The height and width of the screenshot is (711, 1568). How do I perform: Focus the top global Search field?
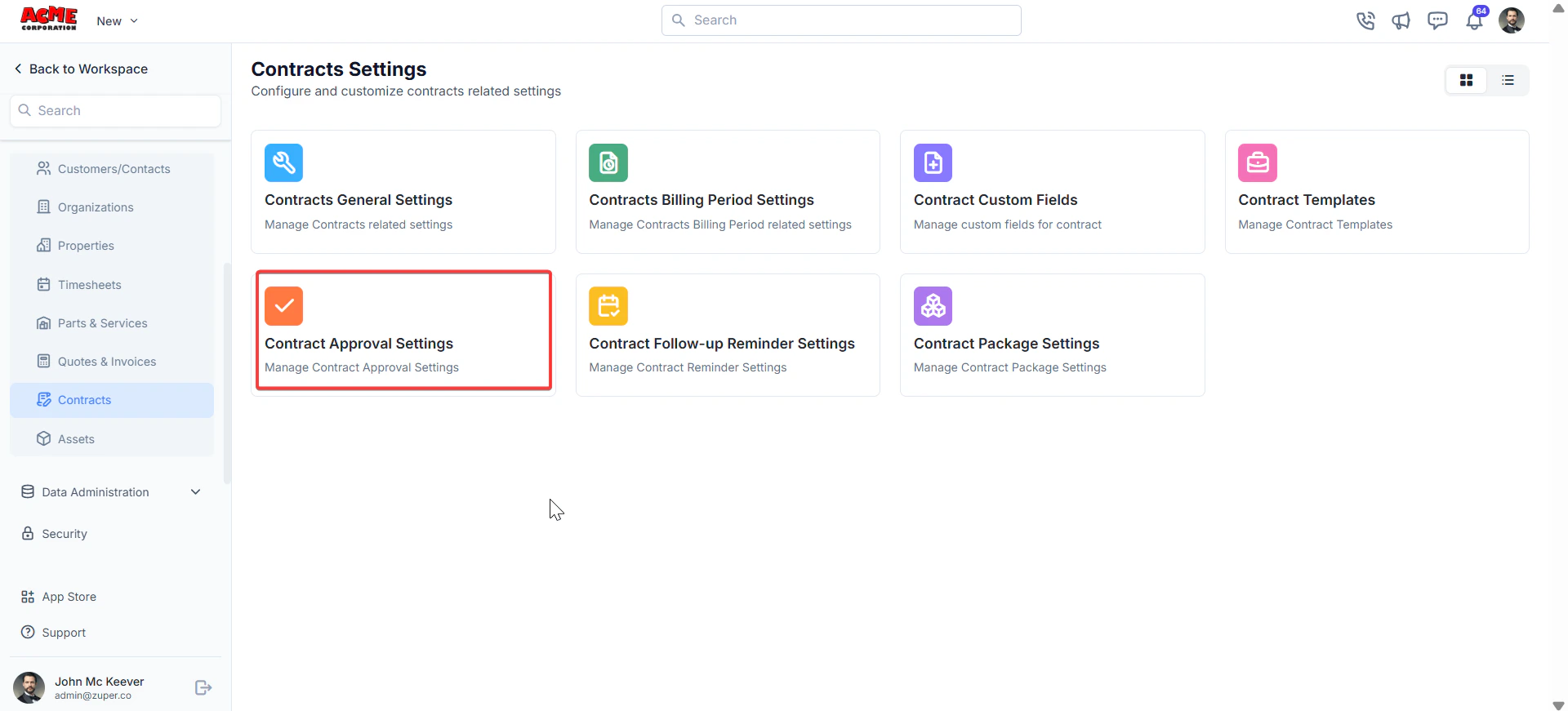tap(841, 20)
